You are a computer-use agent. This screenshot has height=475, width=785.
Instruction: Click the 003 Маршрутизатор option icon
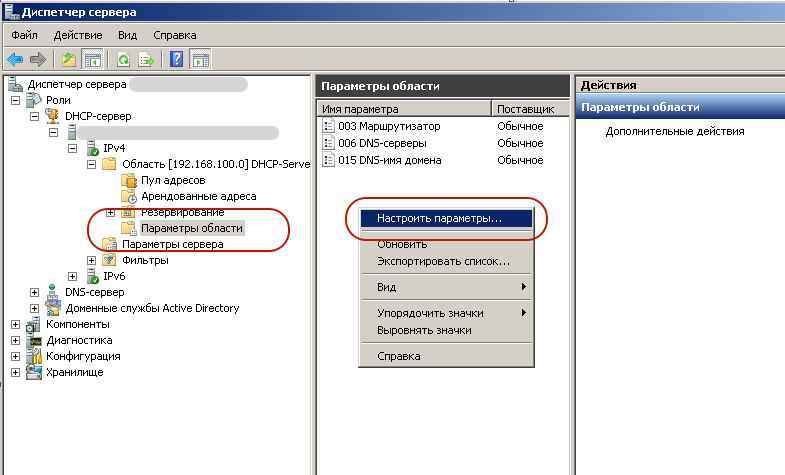pos(328,126)
